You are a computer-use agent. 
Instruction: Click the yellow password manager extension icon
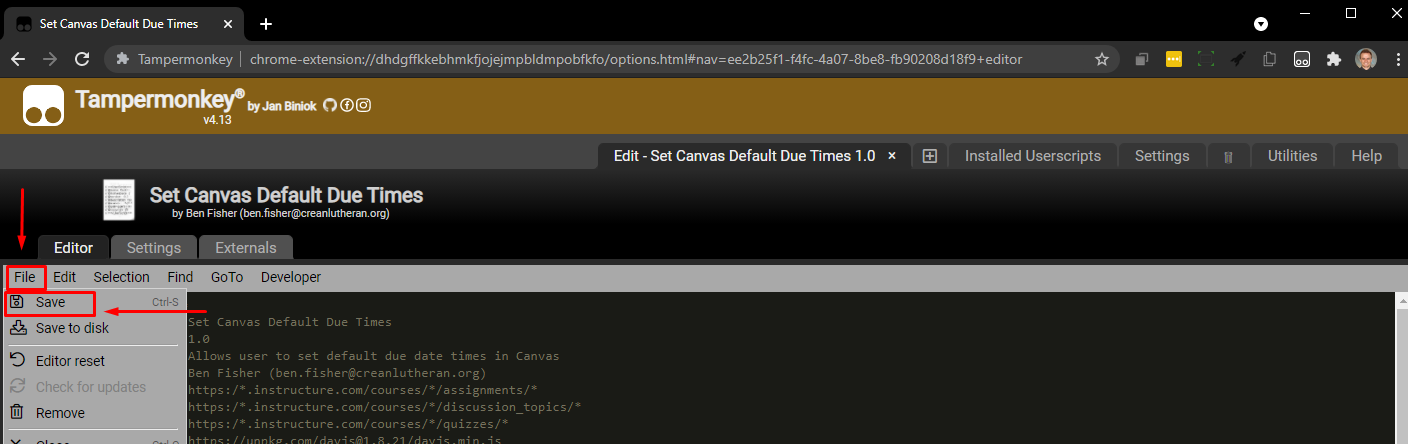1174,59
